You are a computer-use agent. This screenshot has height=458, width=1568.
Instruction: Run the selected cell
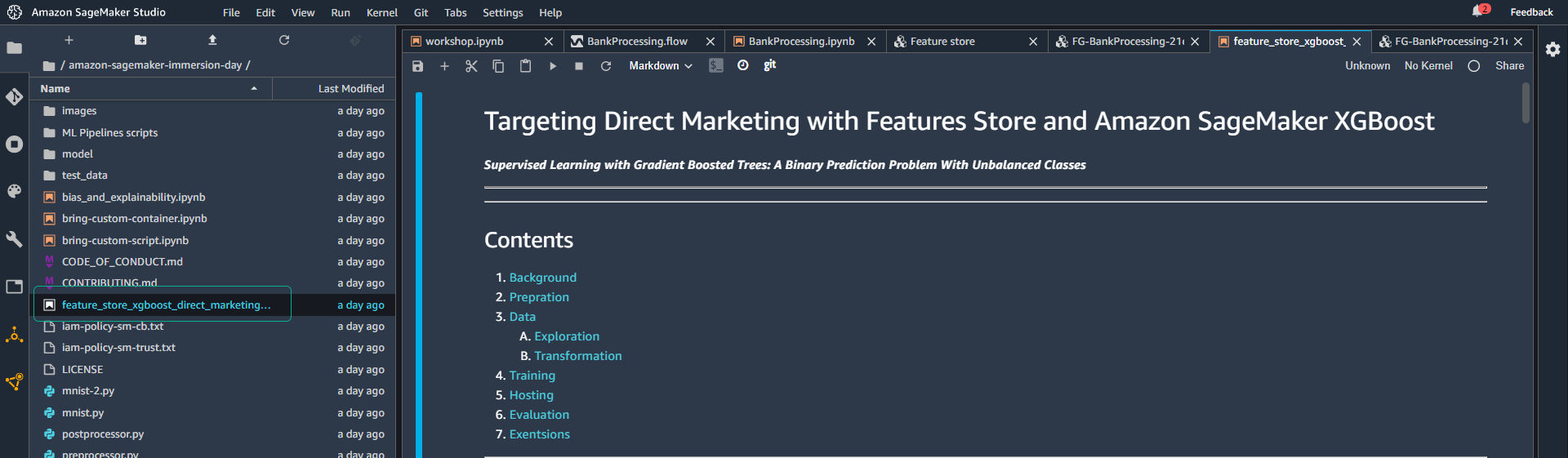(553, 66)
